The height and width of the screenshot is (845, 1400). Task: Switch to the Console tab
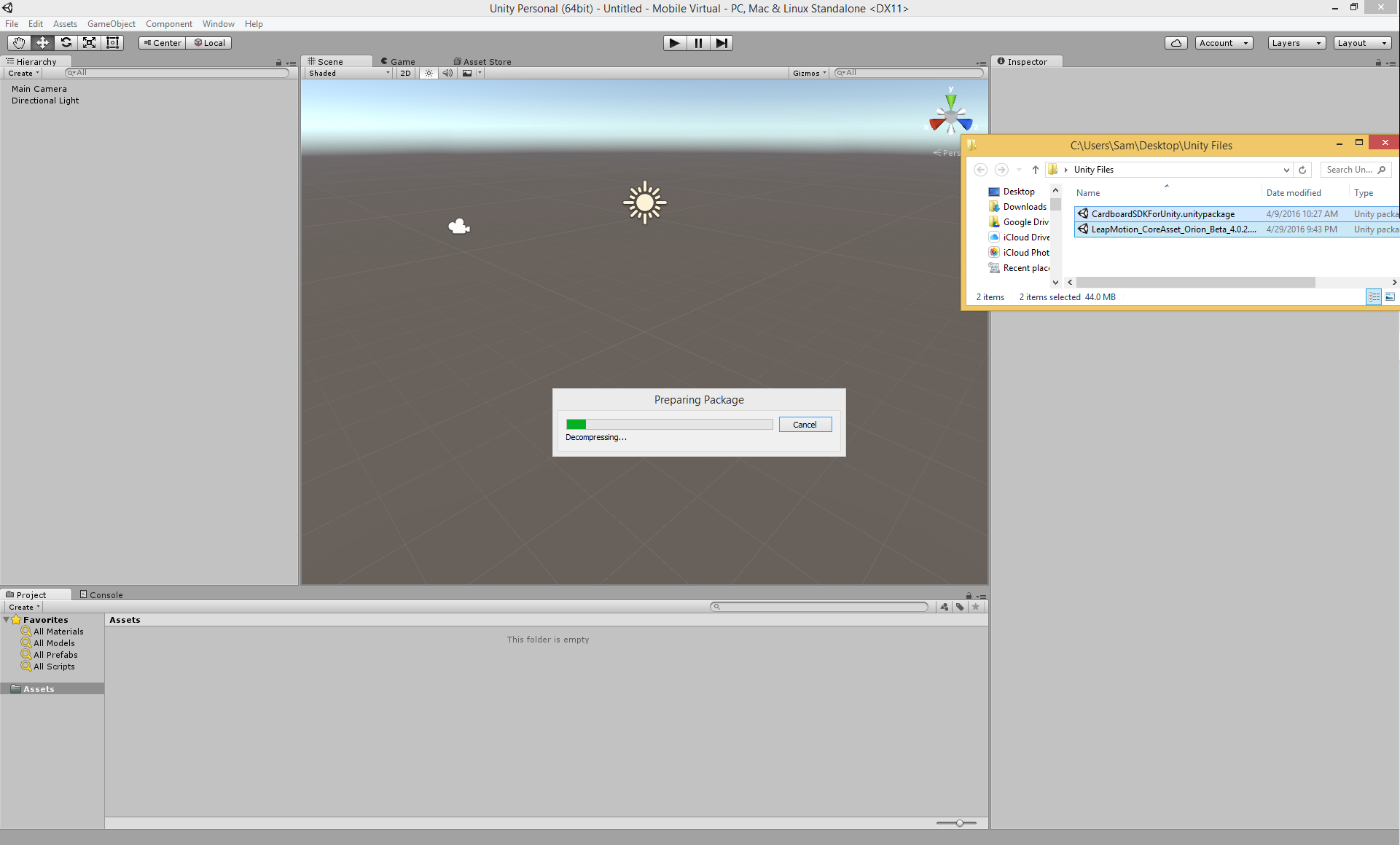tap(101, 595)
